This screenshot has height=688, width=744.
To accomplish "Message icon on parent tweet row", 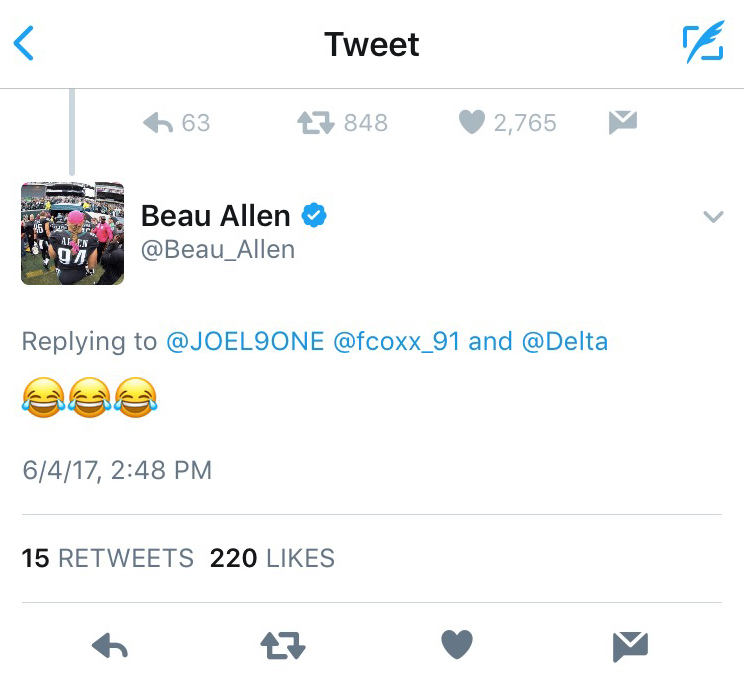I will [x=623, y=123].
